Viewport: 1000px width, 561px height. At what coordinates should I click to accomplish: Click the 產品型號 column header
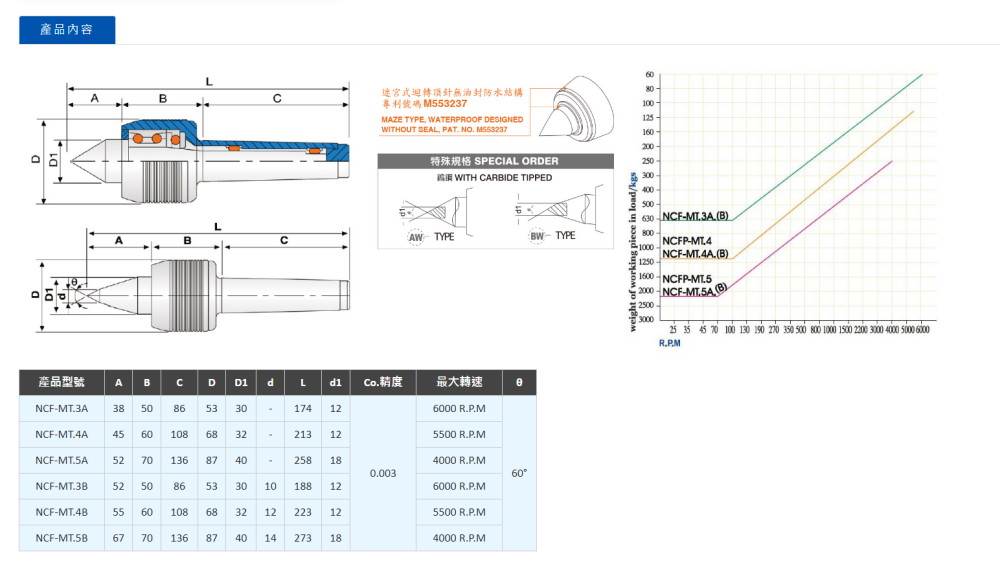[61, 382]
